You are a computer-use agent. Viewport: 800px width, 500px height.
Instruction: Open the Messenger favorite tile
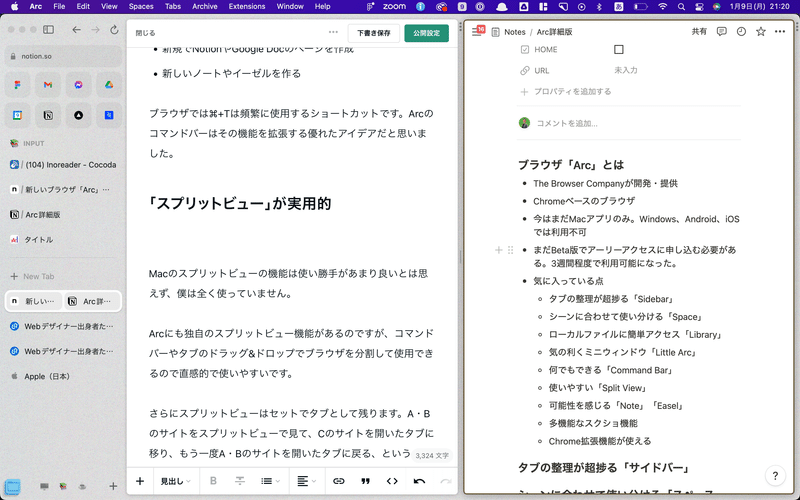pyautogui.click(x=78, y=85)
